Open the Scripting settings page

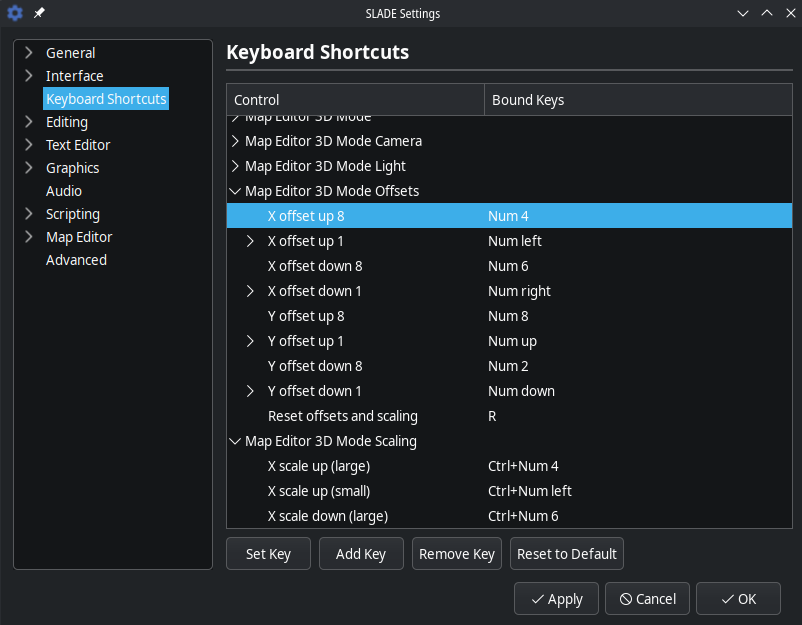tap(73, 214)
